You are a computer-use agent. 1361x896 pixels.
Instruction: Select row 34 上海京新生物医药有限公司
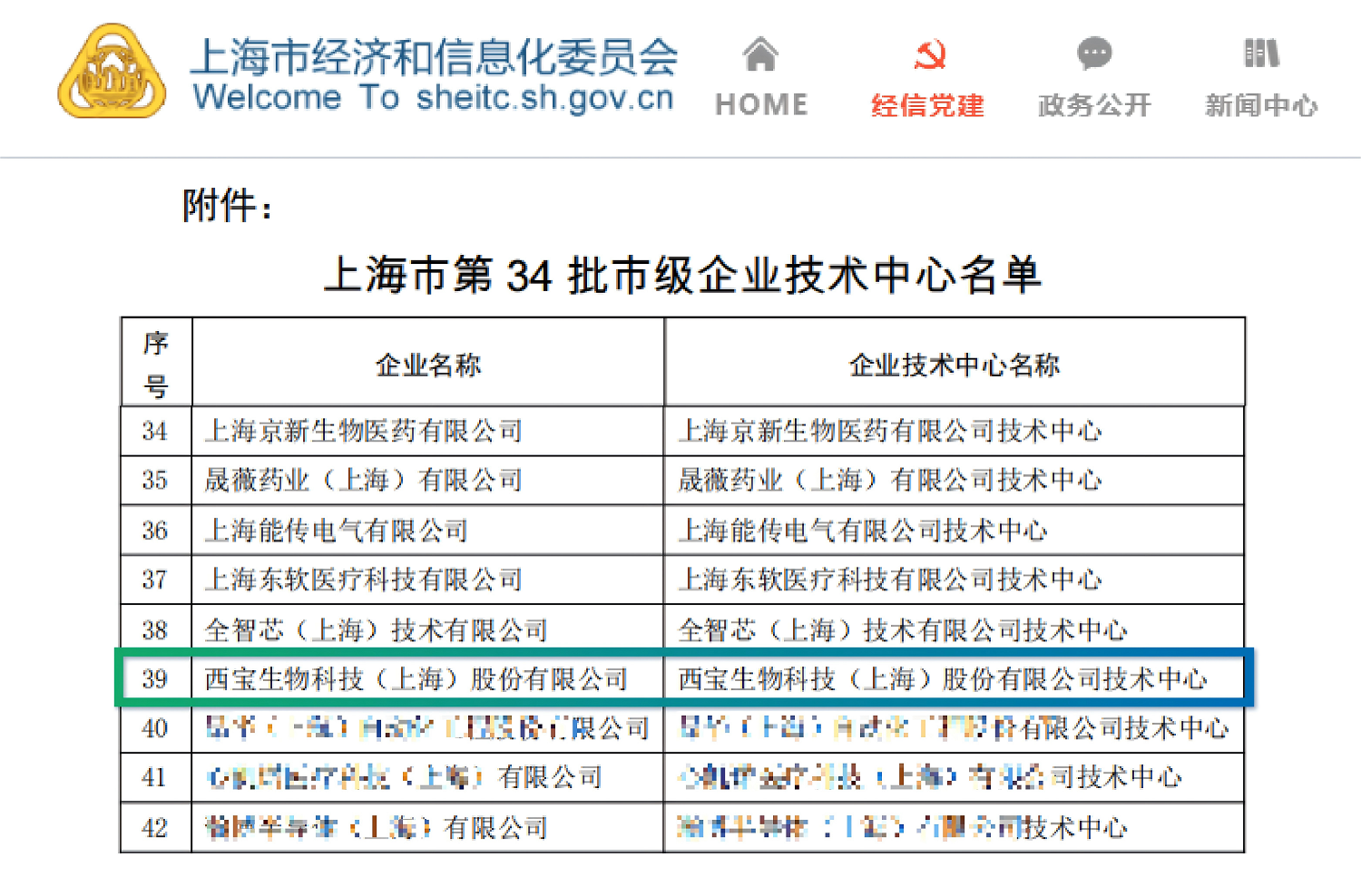[363, 431]
